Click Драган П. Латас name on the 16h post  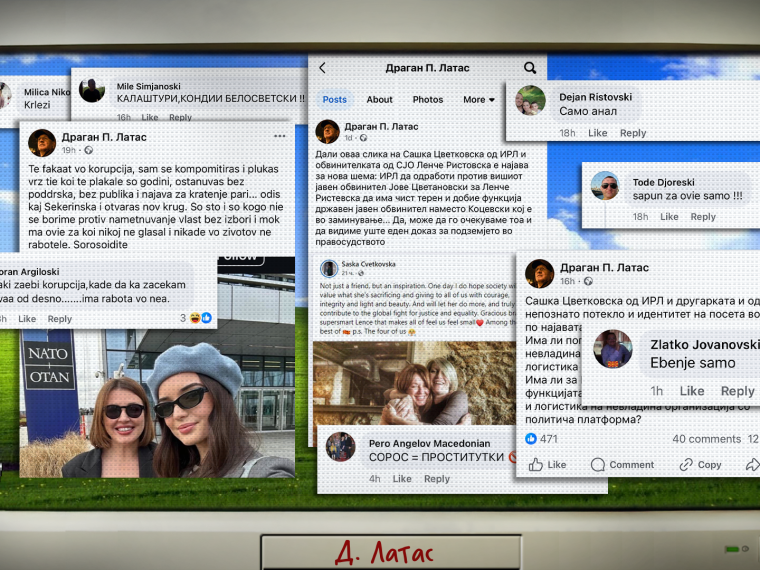[604, 268]
